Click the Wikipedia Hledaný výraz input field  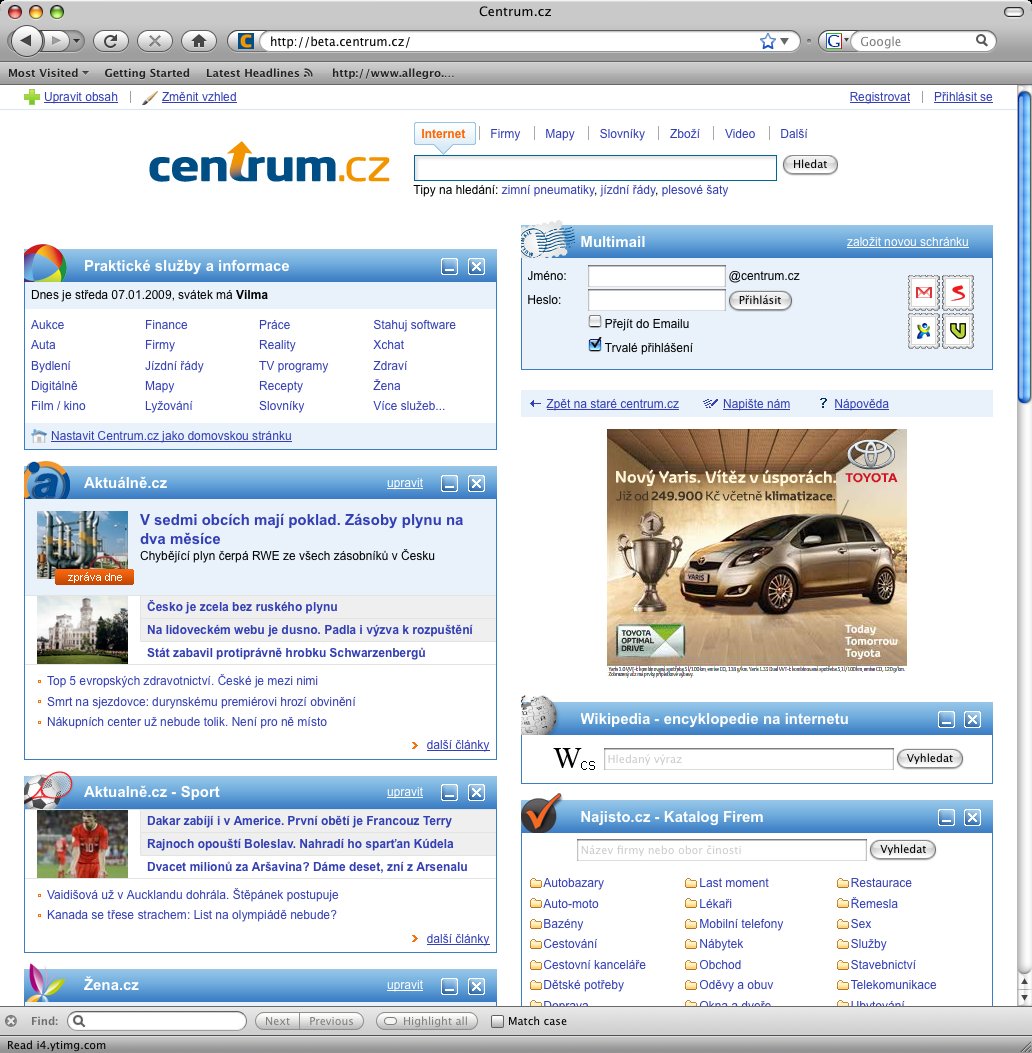click(748, 759)
